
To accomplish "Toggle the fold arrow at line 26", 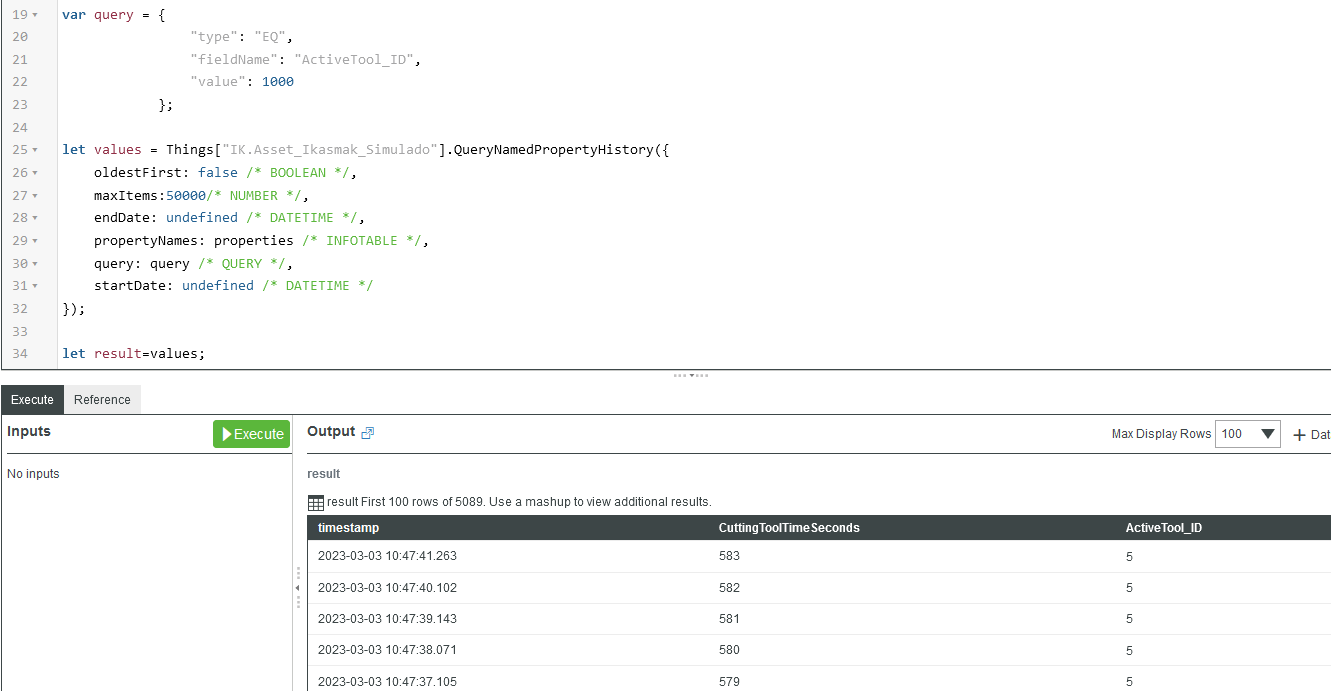I will click(36, 173).
